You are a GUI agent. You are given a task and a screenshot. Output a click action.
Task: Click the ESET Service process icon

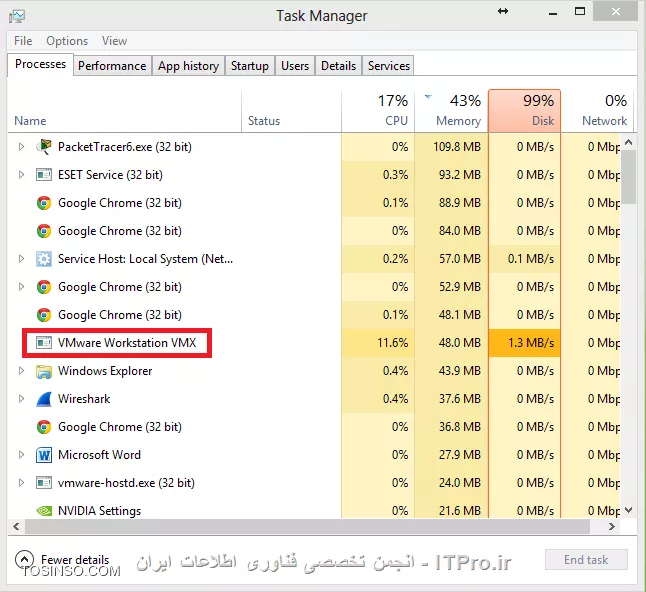click(44, 175)
